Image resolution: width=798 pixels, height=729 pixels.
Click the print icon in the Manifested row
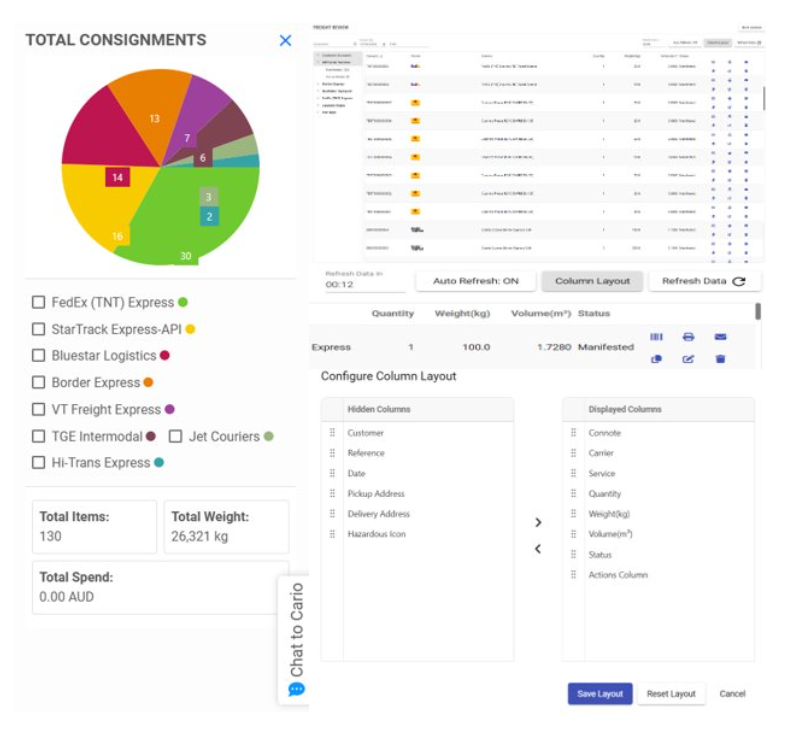[x=688, y=337]
